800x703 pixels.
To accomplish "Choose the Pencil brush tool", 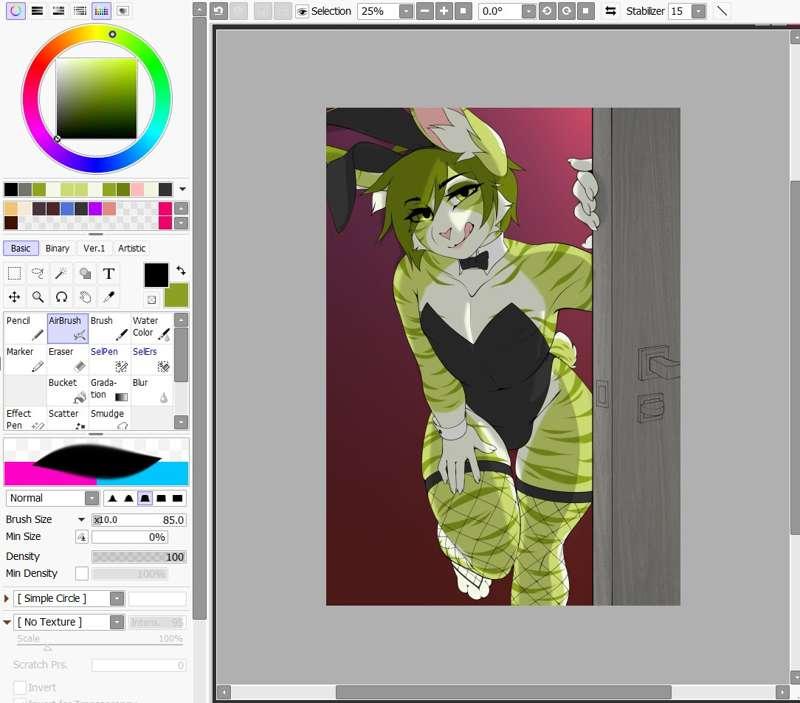I will [x=24, y=328].
